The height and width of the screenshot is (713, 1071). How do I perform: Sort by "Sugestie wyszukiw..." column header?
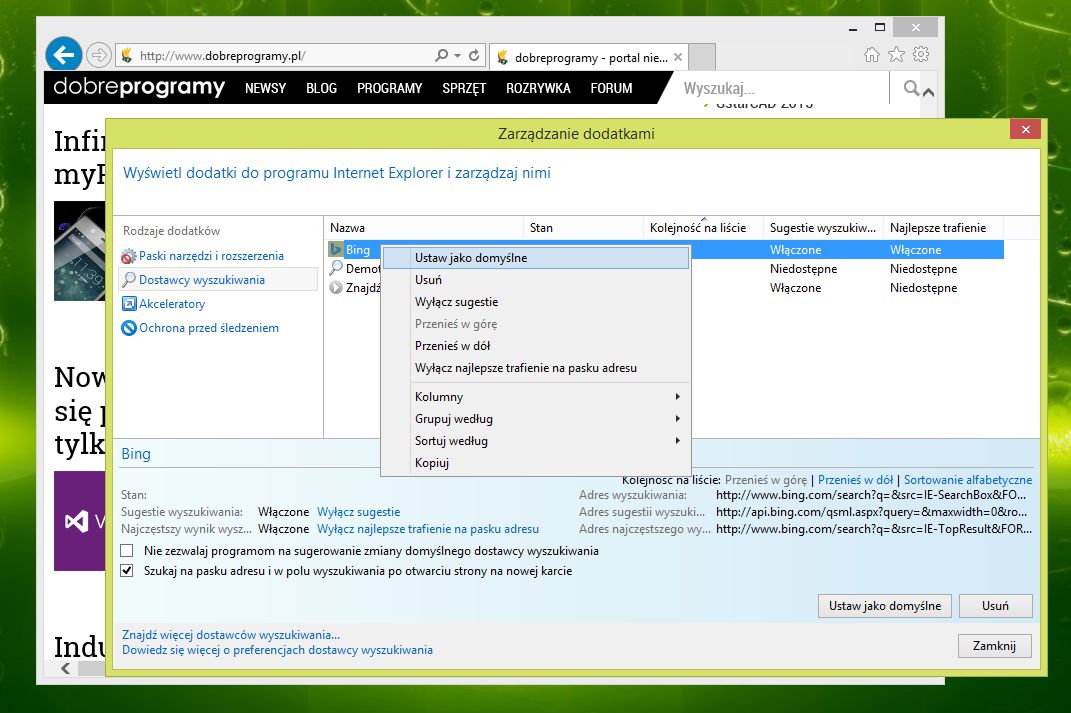(x=823, y=227)
